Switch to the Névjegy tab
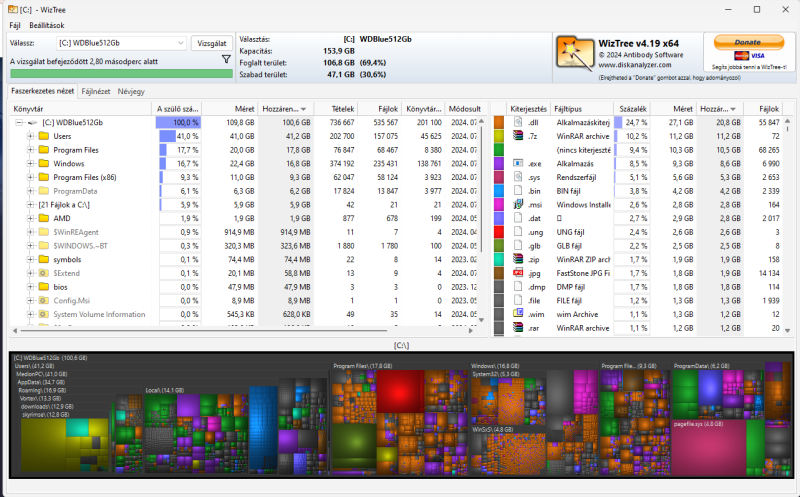800x497 pixels. pyautogui.click(x=131, y=91)
